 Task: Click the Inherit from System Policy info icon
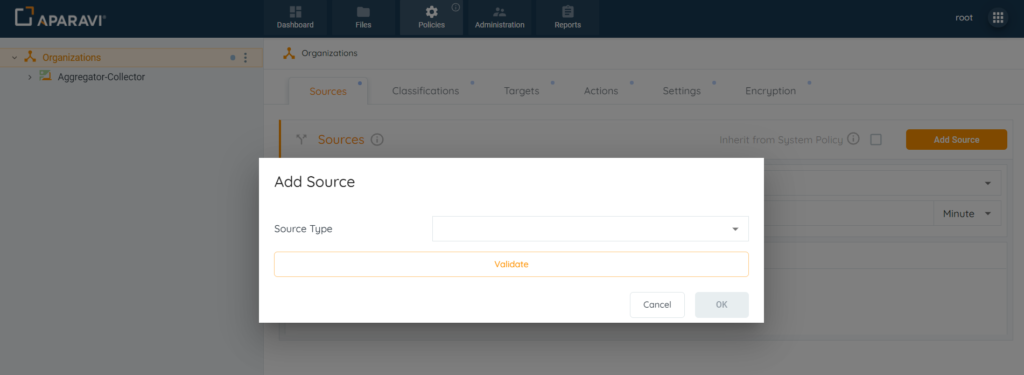853,139
